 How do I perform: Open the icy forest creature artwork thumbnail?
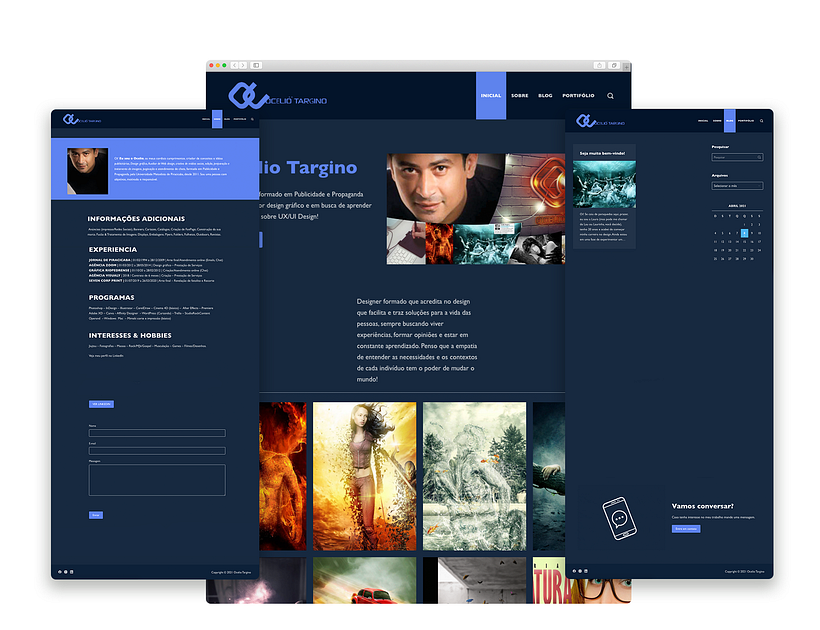point(474,476)
